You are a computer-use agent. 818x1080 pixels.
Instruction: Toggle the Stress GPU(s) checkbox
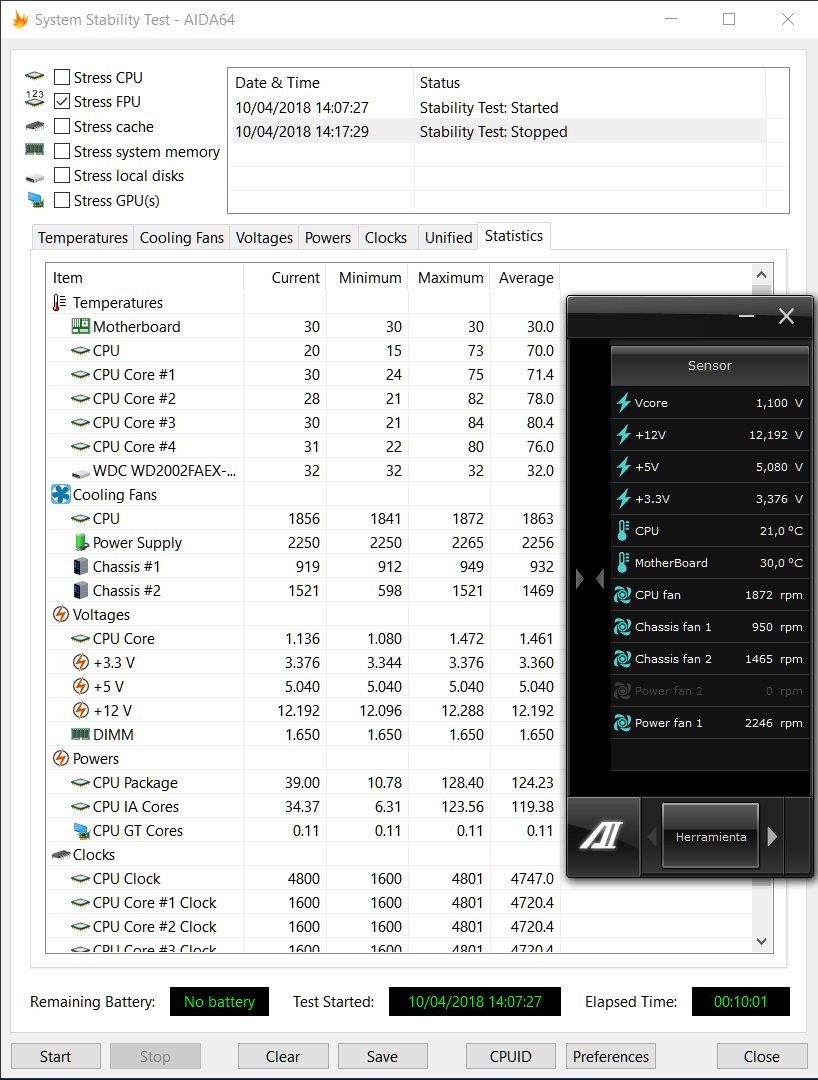[62, 201]
